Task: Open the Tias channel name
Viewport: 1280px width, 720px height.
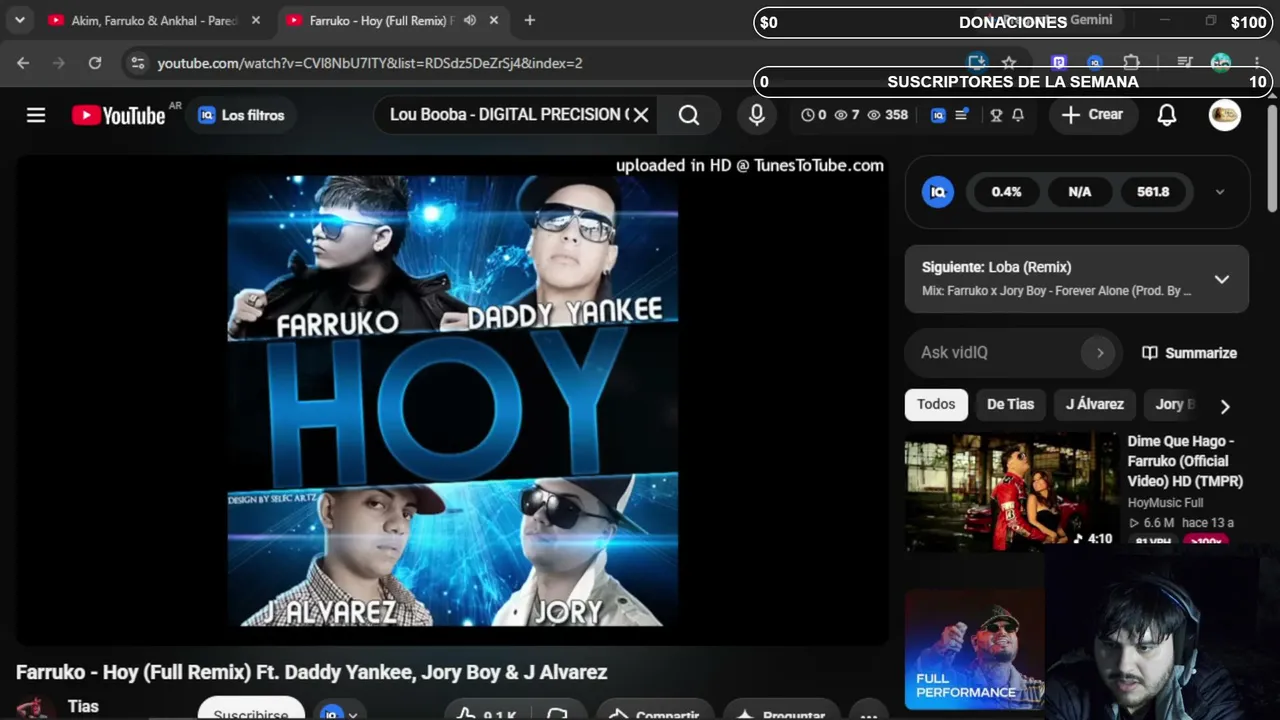Action: pos(83,706)
